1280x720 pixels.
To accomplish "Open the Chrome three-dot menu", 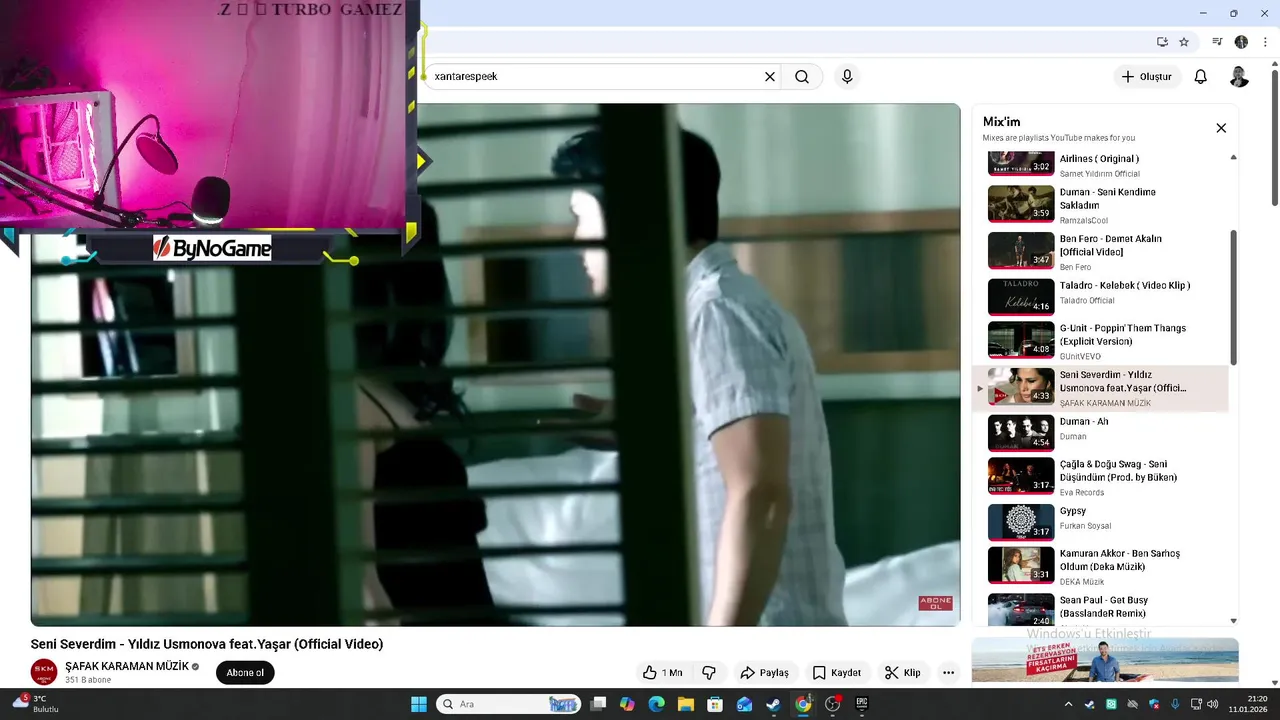I will [1265, 42].
